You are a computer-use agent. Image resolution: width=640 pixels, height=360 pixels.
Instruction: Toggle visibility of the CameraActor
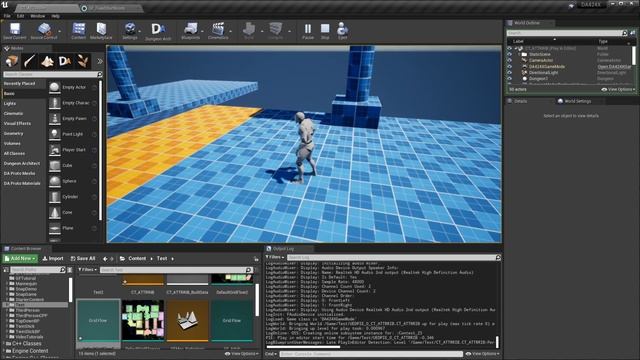pyautogui.click(x=509, y=60)
